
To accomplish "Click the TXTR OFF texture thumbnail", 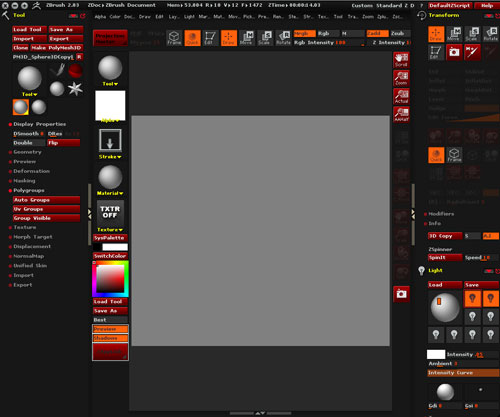I will 110,212.
